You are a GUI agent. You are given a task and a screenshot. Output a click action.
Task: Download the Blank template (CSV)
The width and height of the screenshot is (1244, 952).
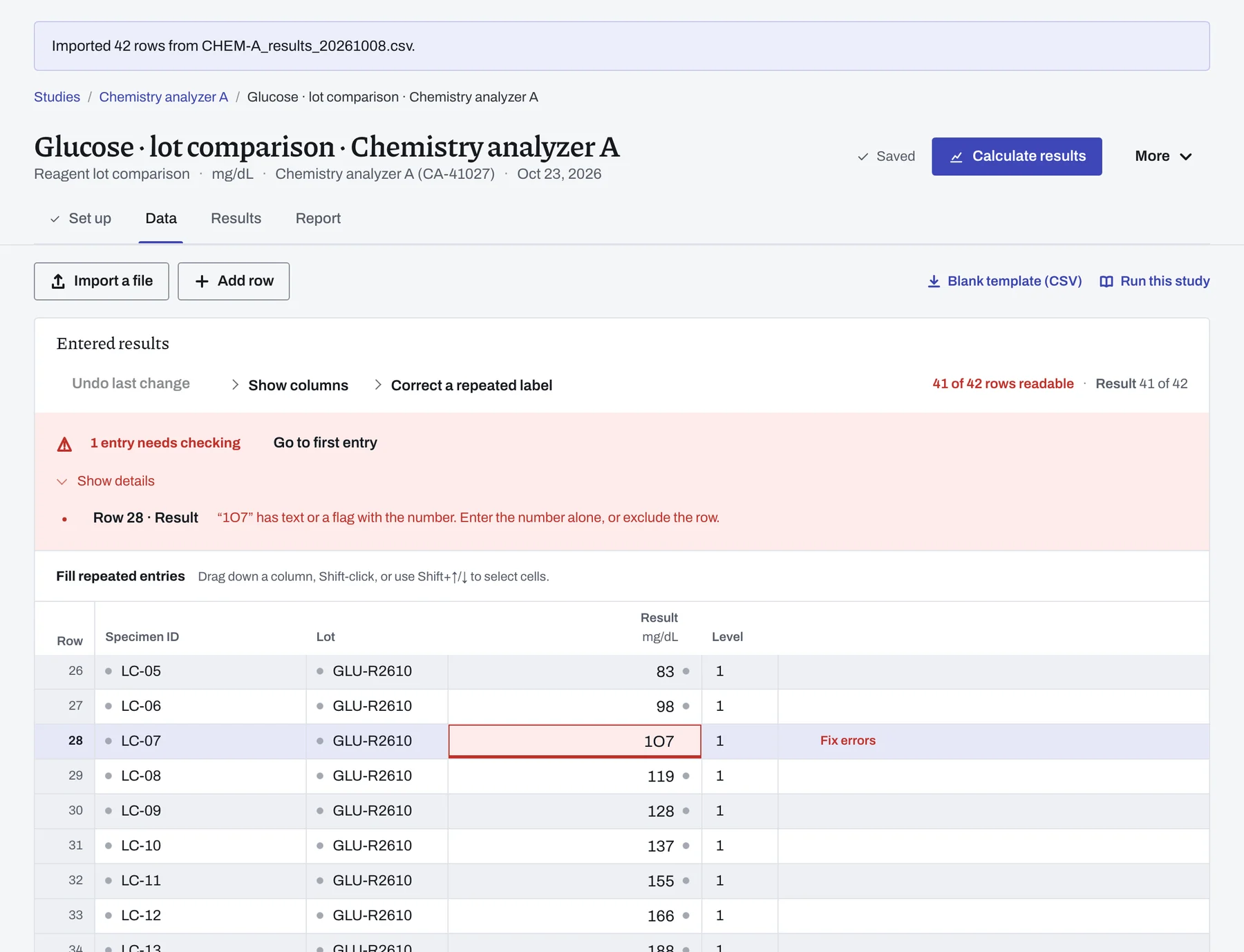[x=1004, y=281]
